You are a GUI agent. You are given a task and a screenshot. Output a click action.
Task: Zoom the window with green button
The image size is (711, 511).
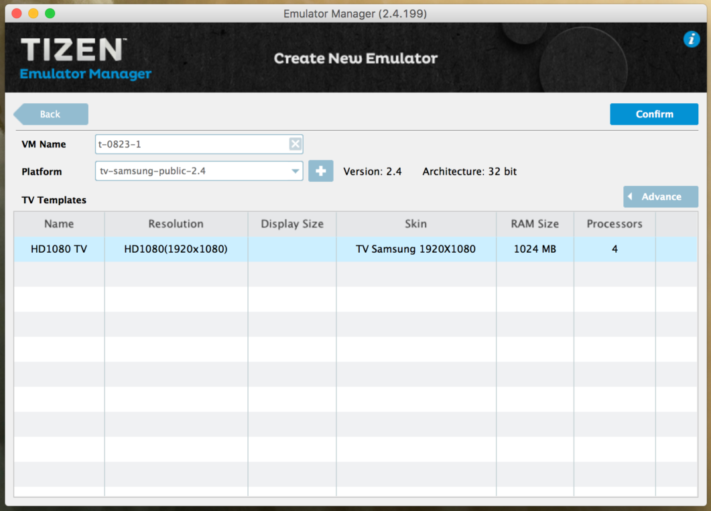pos(50,13)
